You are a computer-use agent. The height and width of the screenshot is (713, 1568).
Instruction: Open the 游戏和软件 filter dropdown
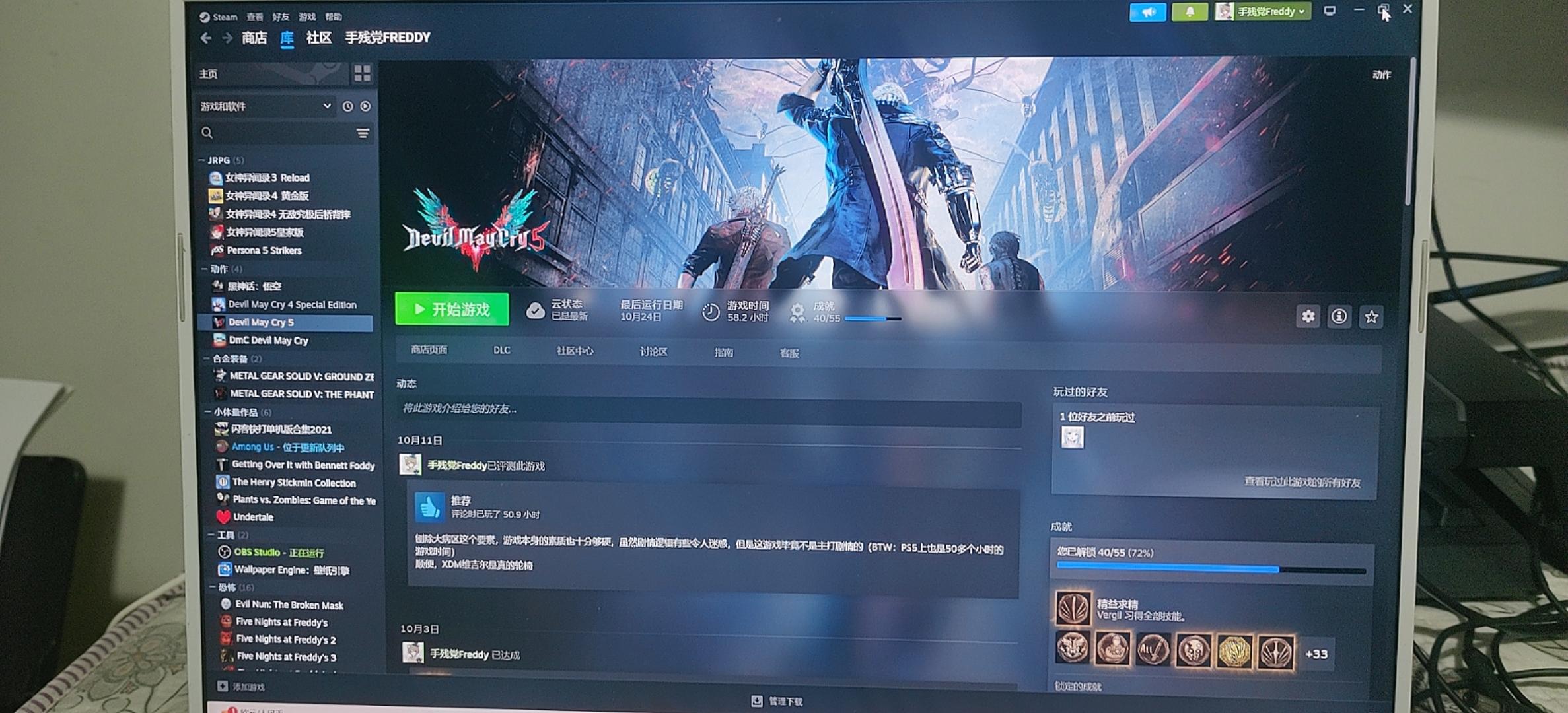click(266, 106)
